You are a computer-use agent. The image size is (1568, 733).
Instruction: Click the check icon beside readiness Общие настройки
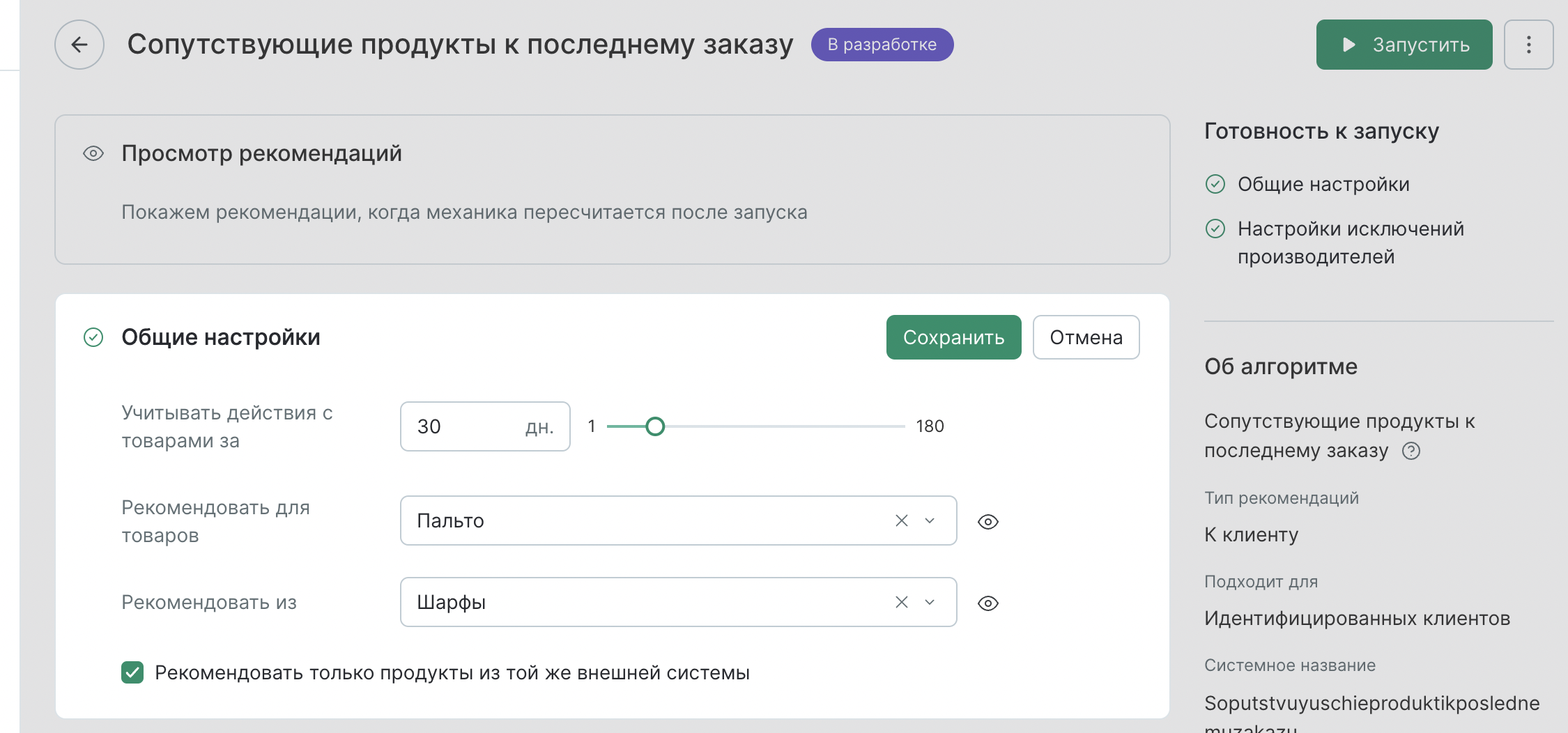tap(1215, 184)
